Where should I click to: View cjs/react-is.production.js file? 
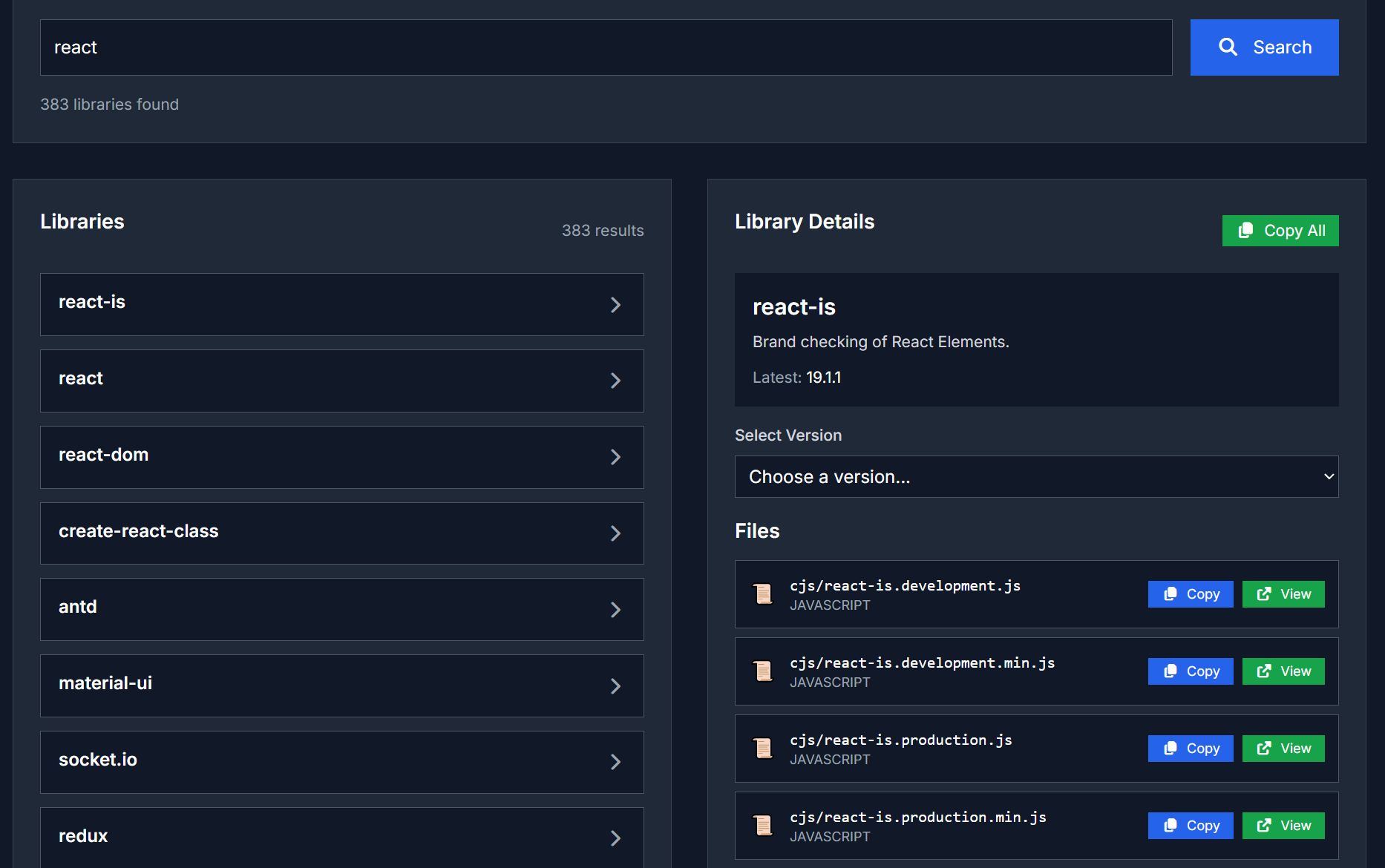[1283, 749]
